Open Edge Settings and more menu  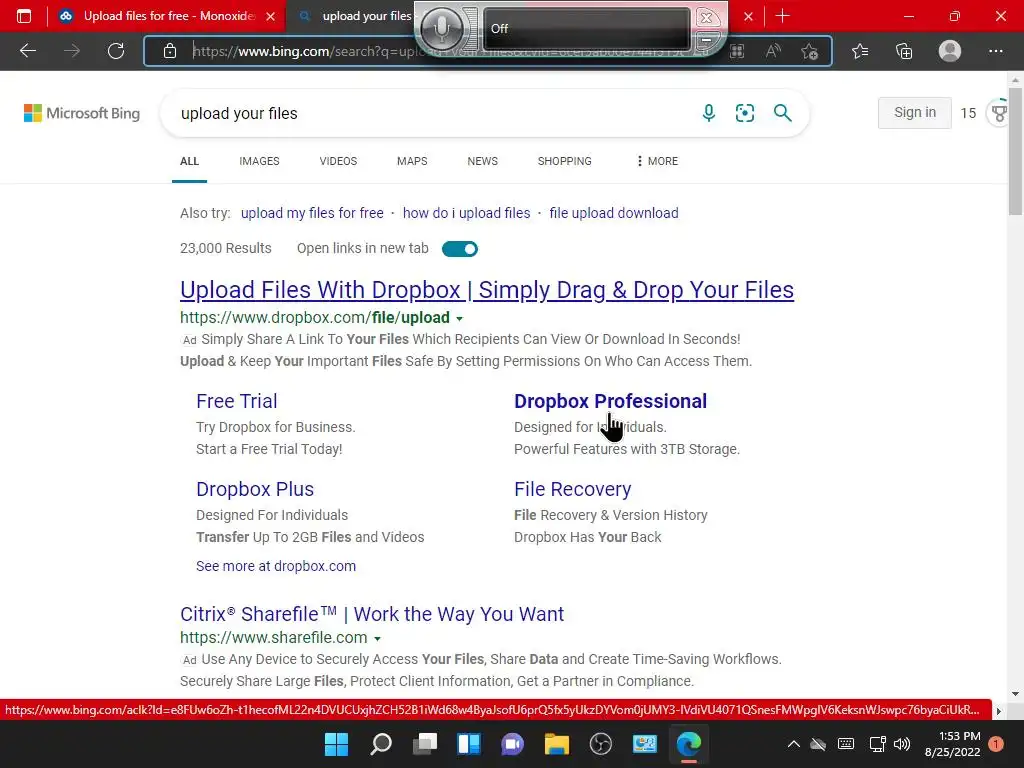click(x=995, y=51)
